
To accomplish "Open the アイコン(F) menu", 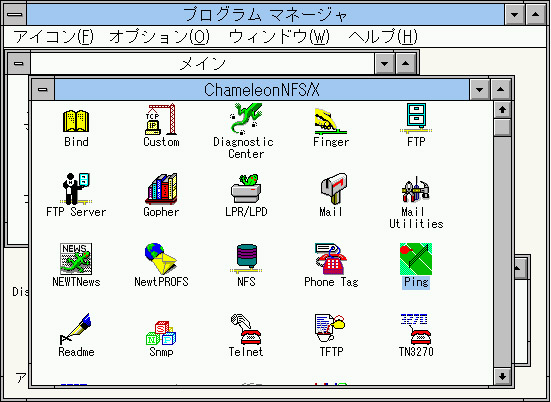I will point(53,37).
